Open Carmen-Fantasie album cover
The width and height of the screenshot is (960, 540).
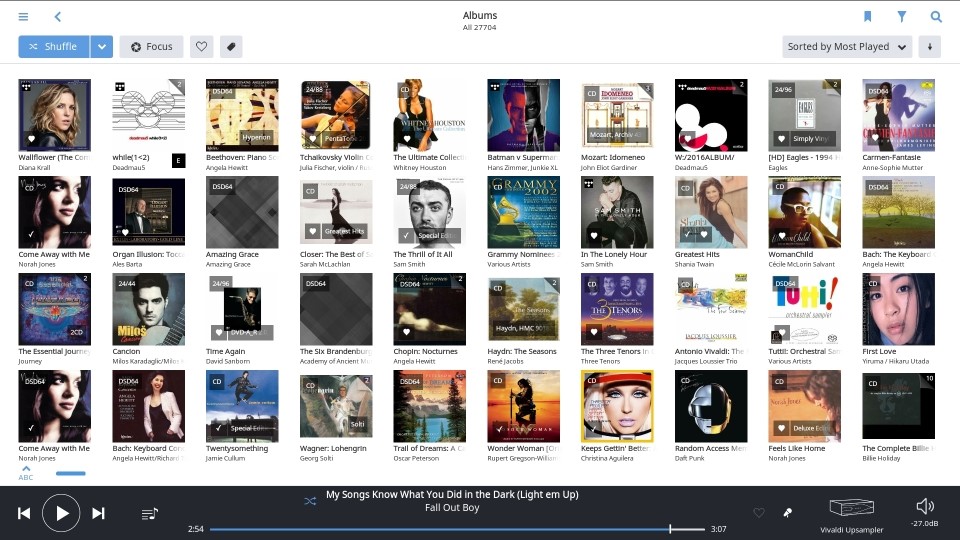coord(898,114)
